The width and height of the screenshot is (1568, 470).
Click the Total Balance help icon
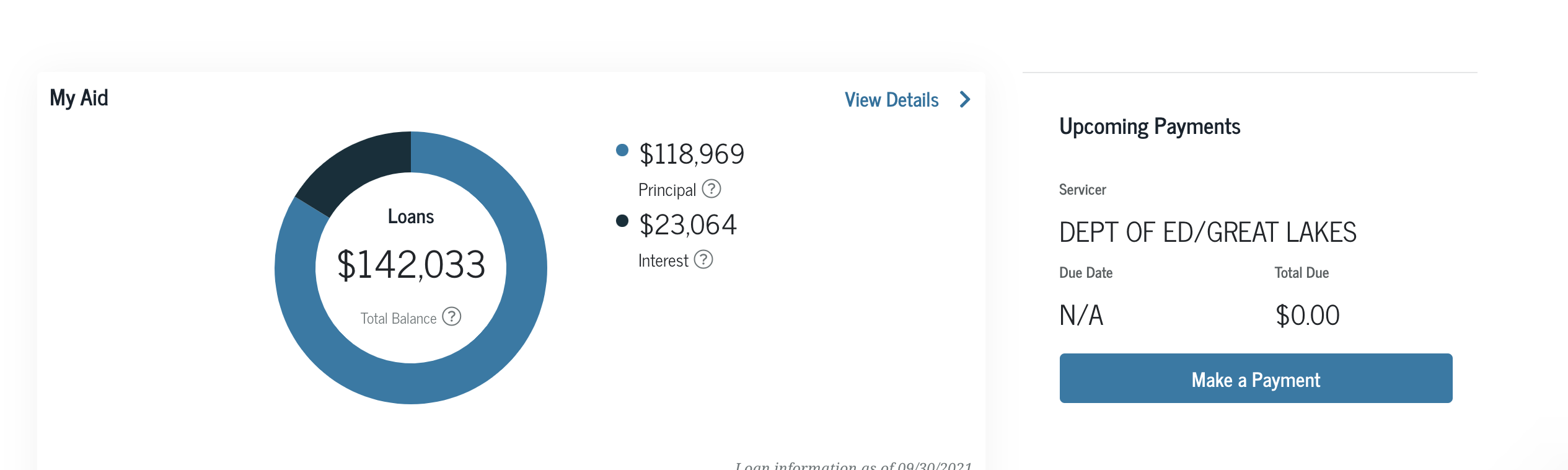pos(452,317)
